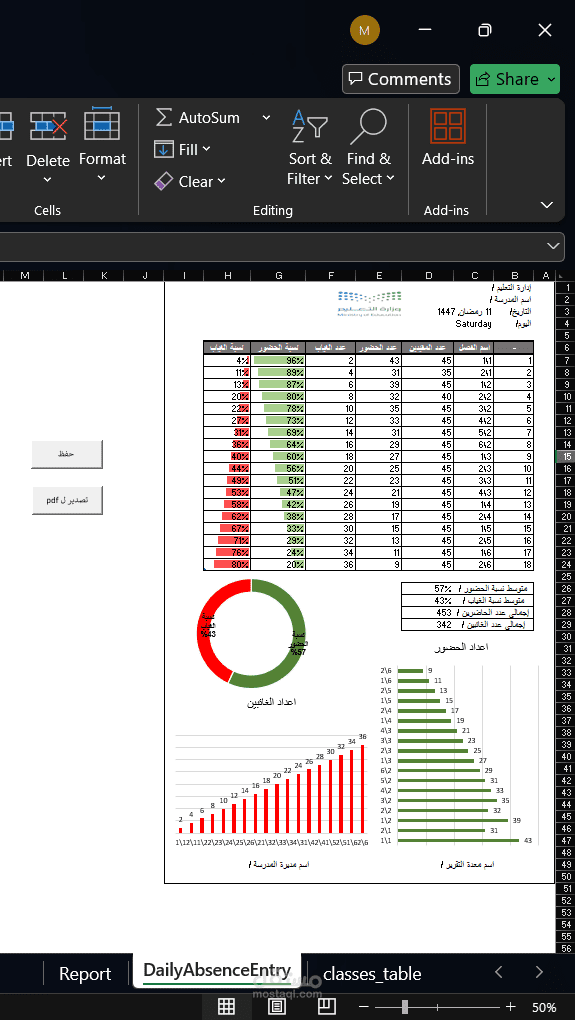Click the عدد المقيدين column header
575x1020 pixels.
pos(429,348)
